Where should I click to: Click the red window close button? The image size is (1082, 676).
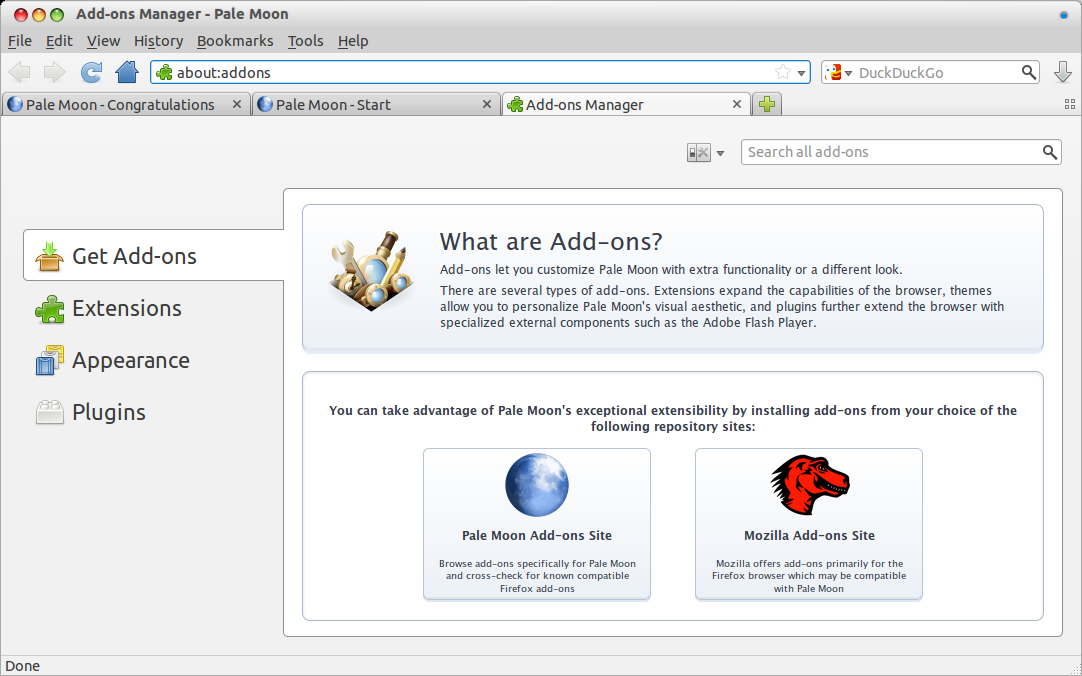tap(21, 14)
